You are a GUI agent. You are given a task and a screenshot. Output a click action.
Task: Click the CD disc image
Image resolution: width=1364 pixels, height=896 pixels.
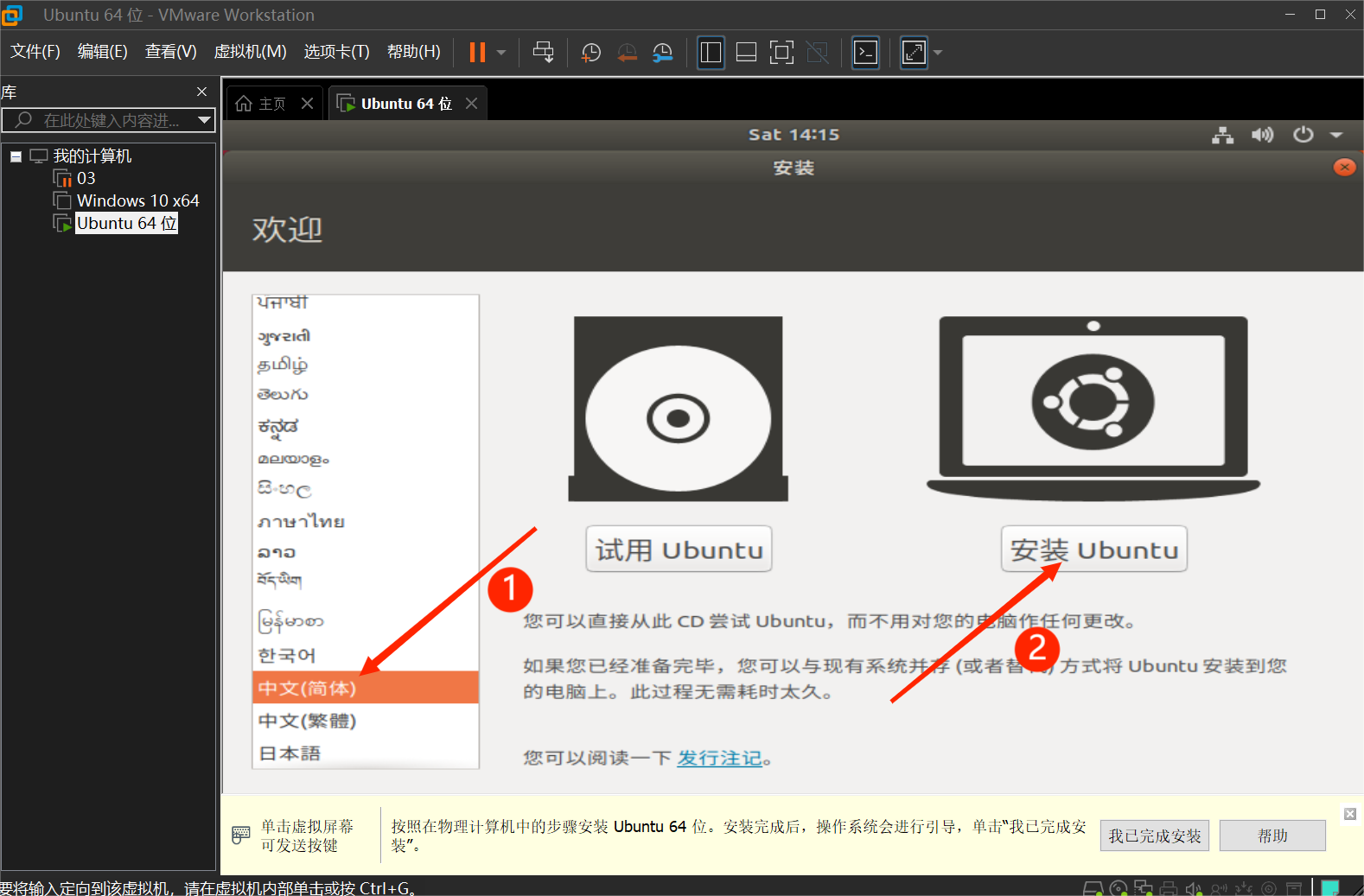pos(679,409)
